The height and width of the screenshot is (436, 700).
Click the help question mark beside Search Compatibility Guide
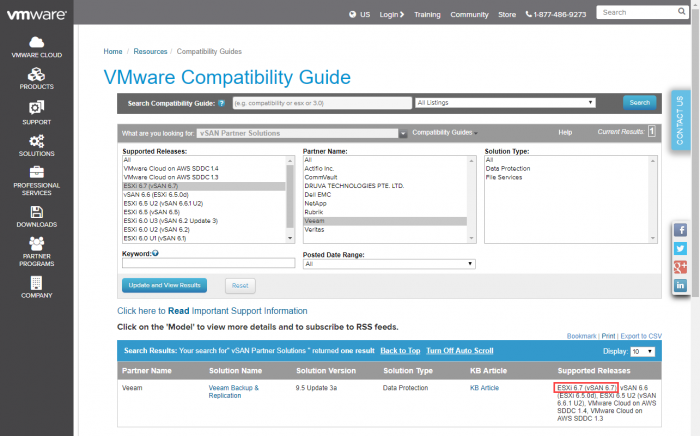(221, 103)
